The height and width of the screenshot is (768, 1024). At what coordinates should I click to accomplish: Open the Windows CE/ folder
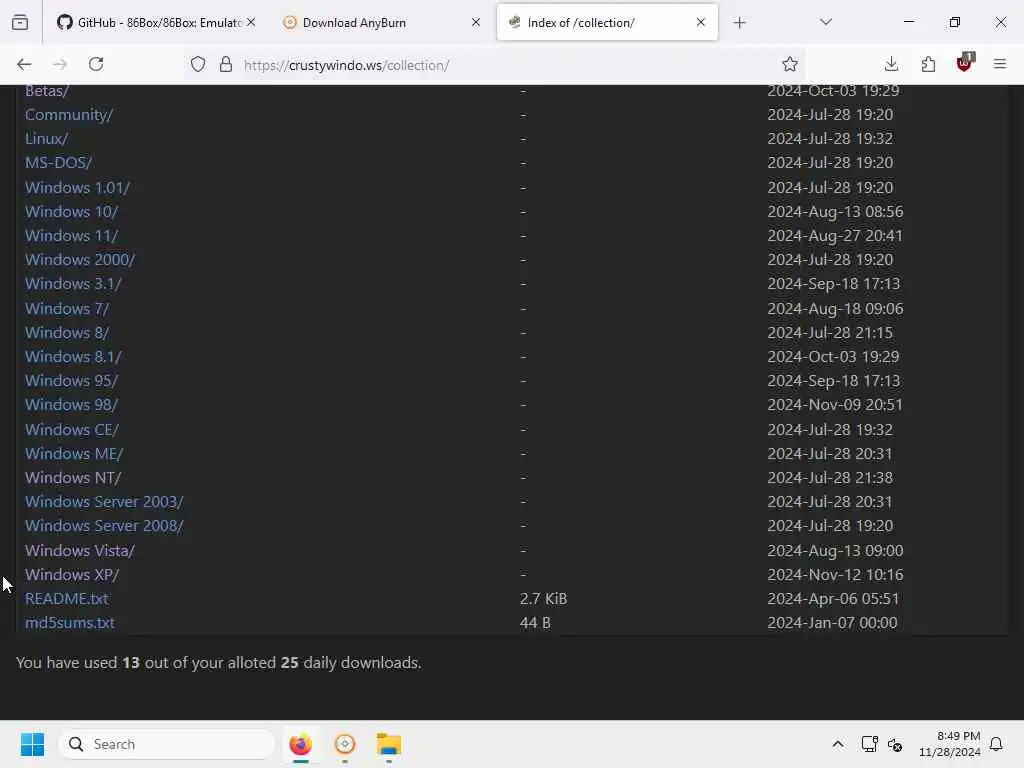pos(72,430)
